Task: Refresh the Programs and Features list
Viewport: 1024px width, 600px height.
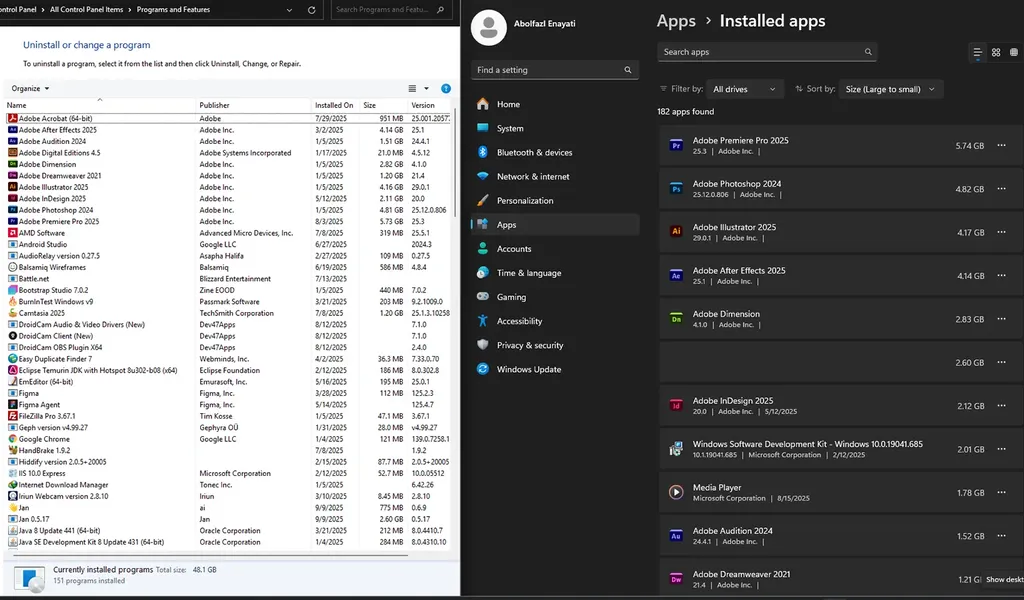Action: 311,10
